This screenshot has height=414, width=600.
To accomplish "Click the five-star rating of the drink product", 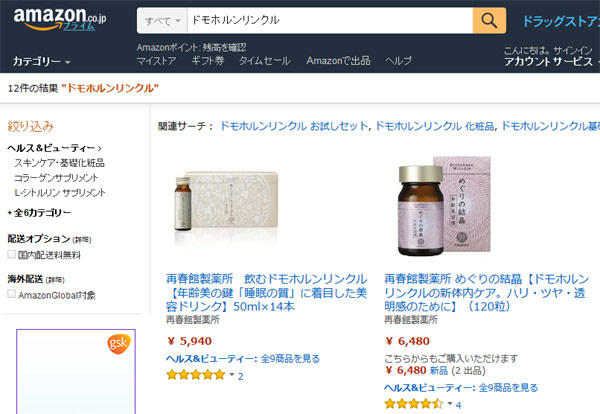I will 196,375.
